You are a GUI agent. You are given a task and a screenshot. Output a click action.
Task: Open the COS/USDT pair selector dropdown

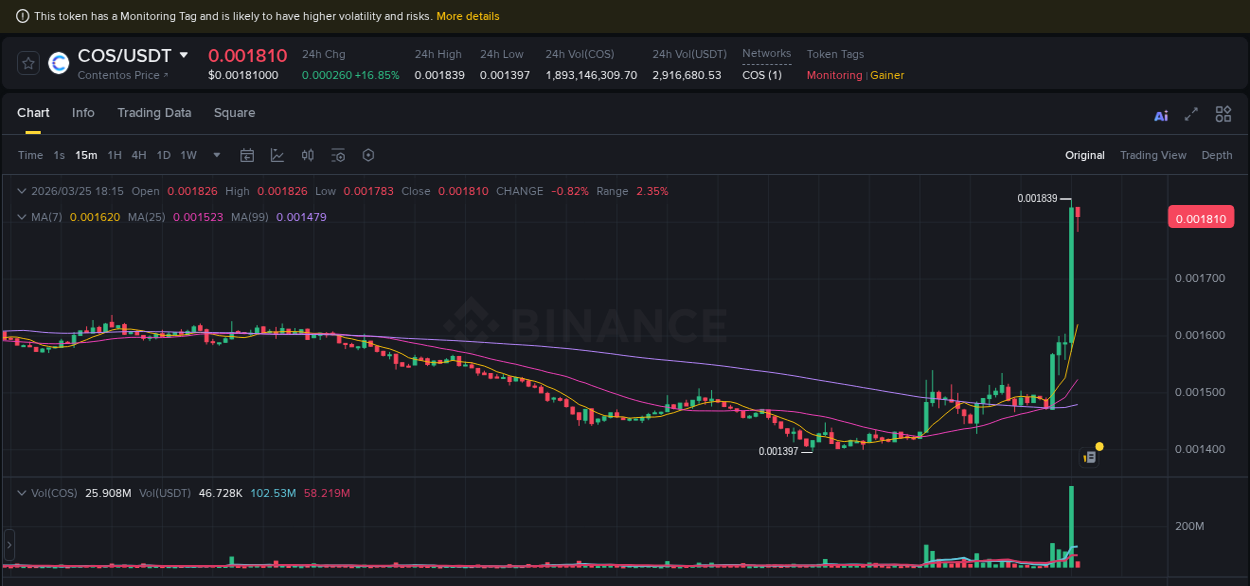coord(181,55)
